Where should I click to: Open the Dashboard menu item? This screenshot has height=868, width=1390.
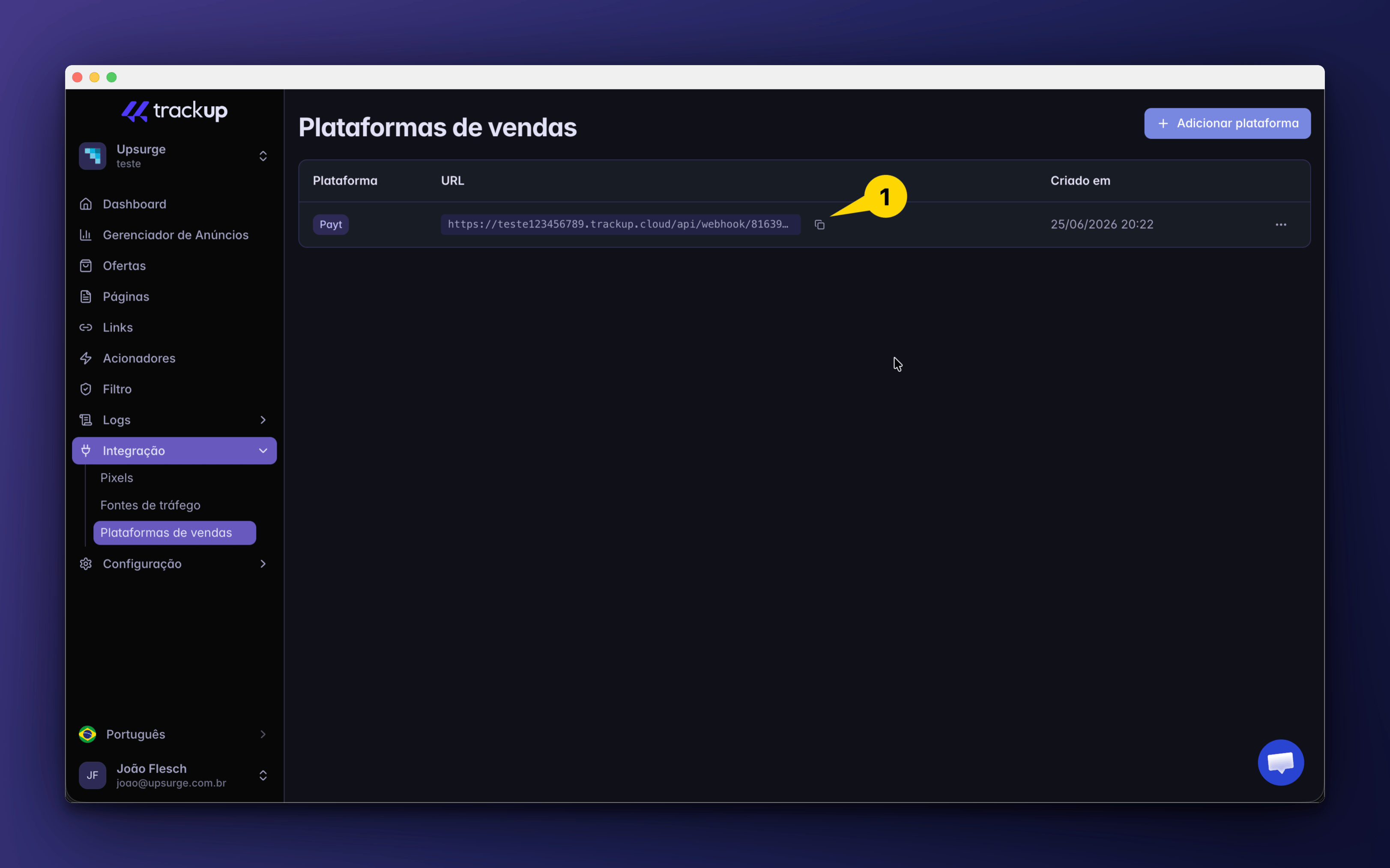point(174,204)
